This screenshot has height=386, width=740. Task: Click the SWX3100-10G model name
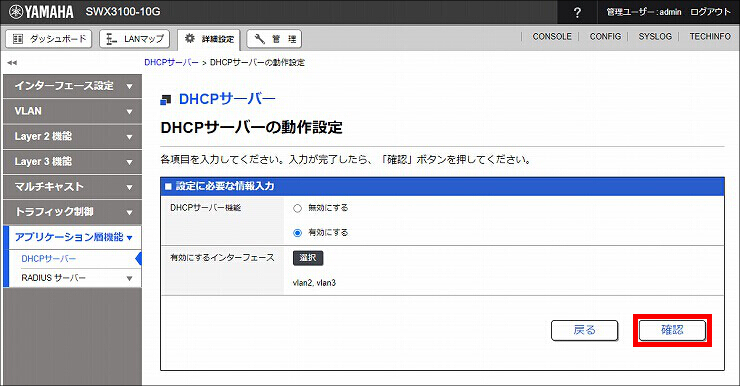[123, 11]
